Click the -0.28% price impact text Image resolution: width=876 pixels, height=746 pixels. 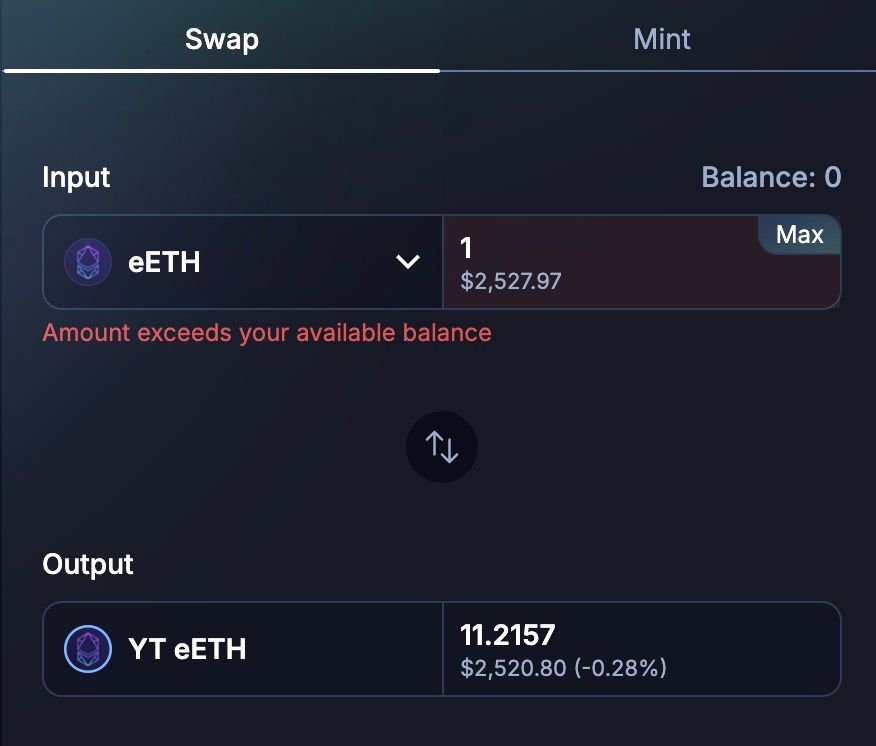[x=621, y=667]
